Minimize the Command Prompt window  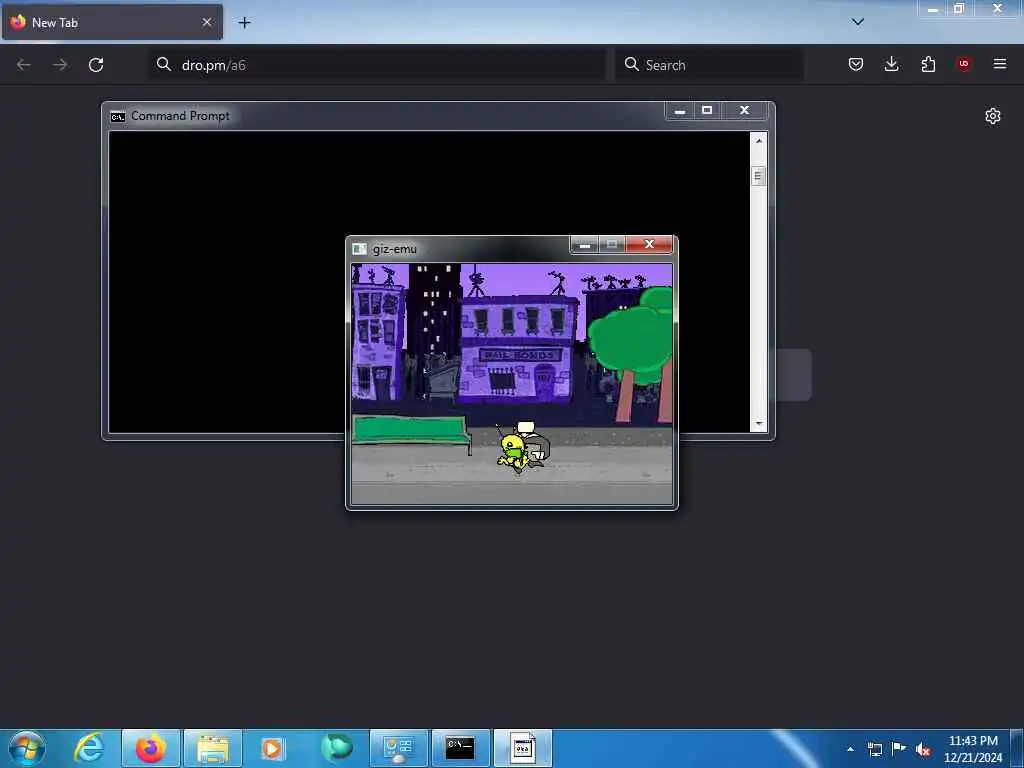pyautogui.click(x=680, y=111)
